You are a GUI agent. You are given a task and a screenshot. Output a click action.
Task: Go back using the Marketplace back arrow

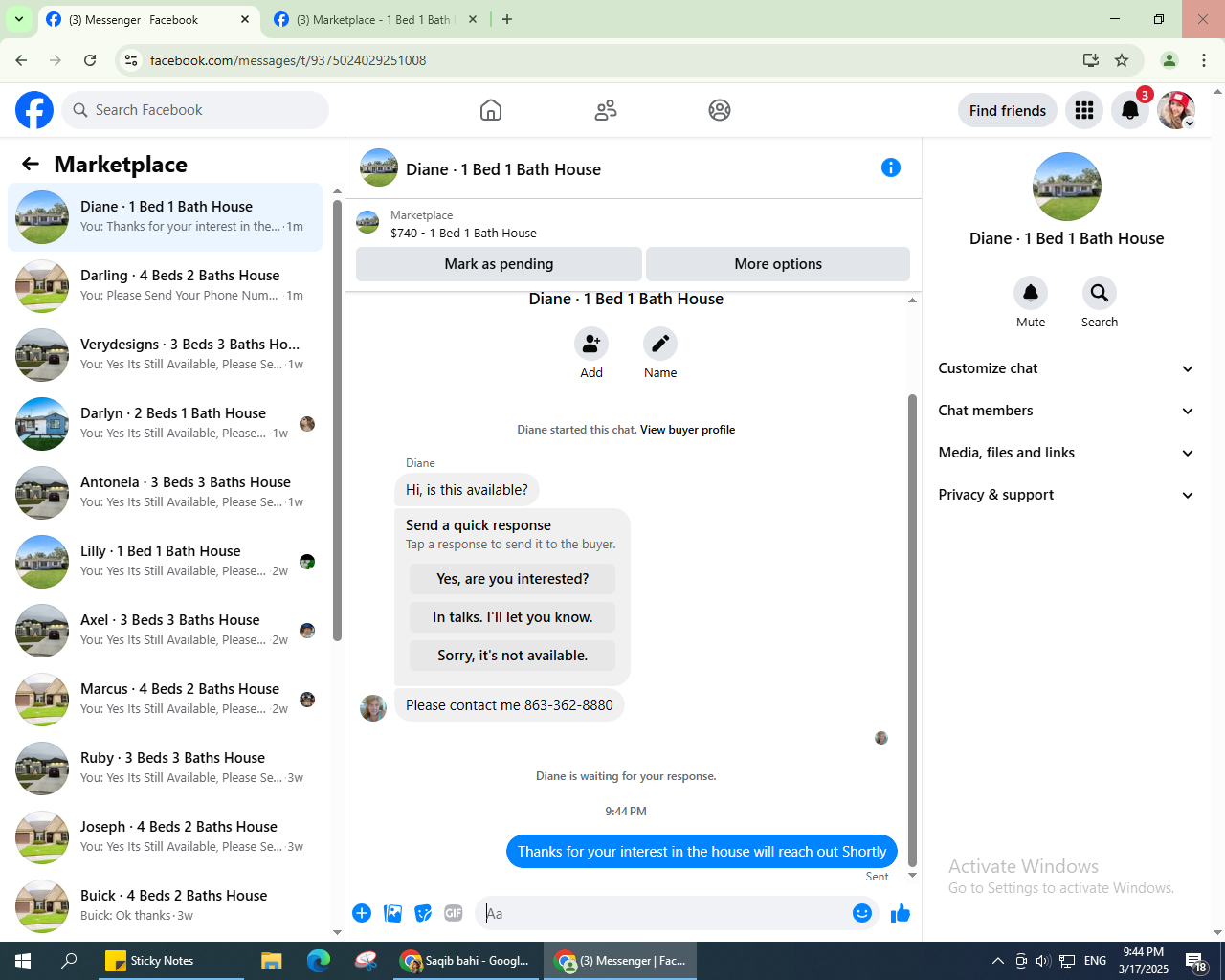[31, 164]
